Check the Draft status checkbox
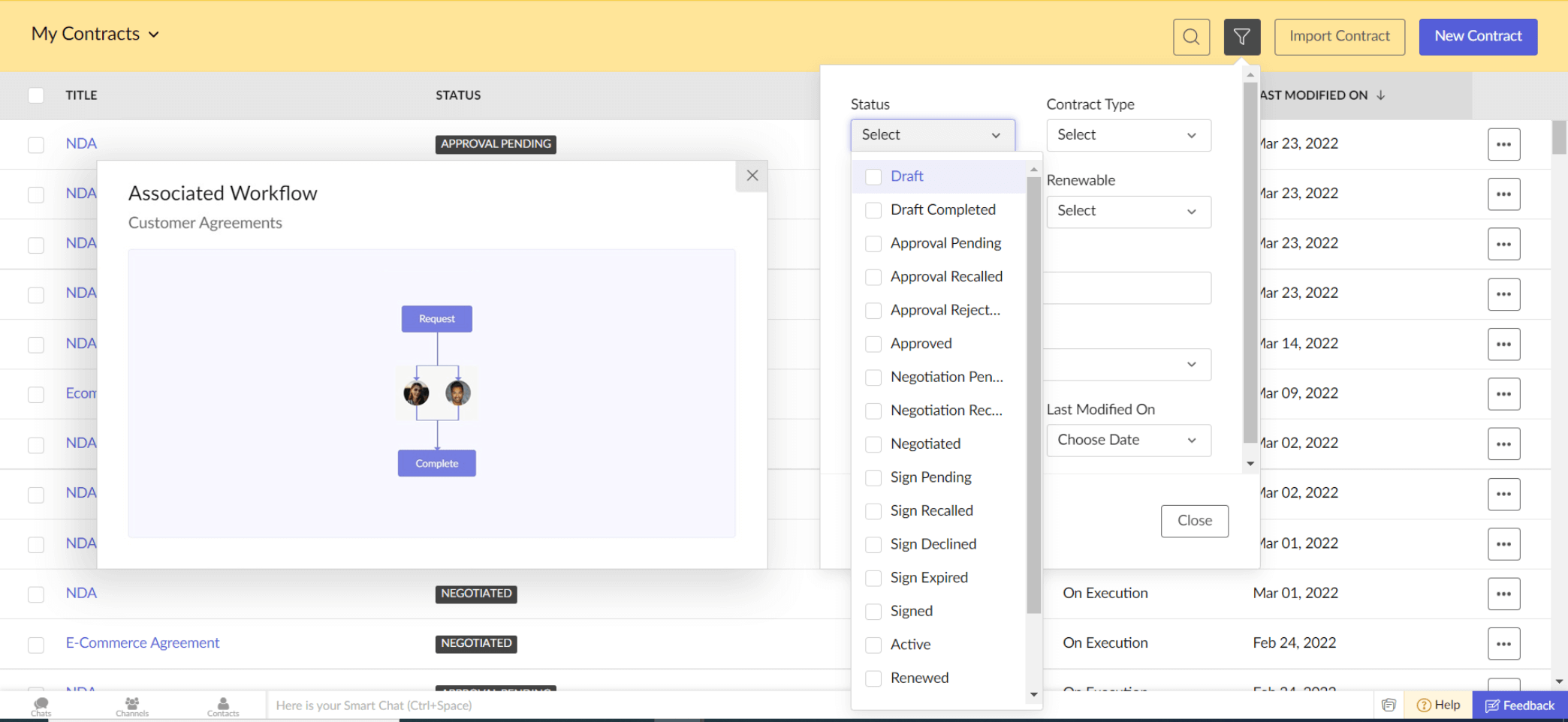This screenshot has width=1568, height=722. coord(873,176)
